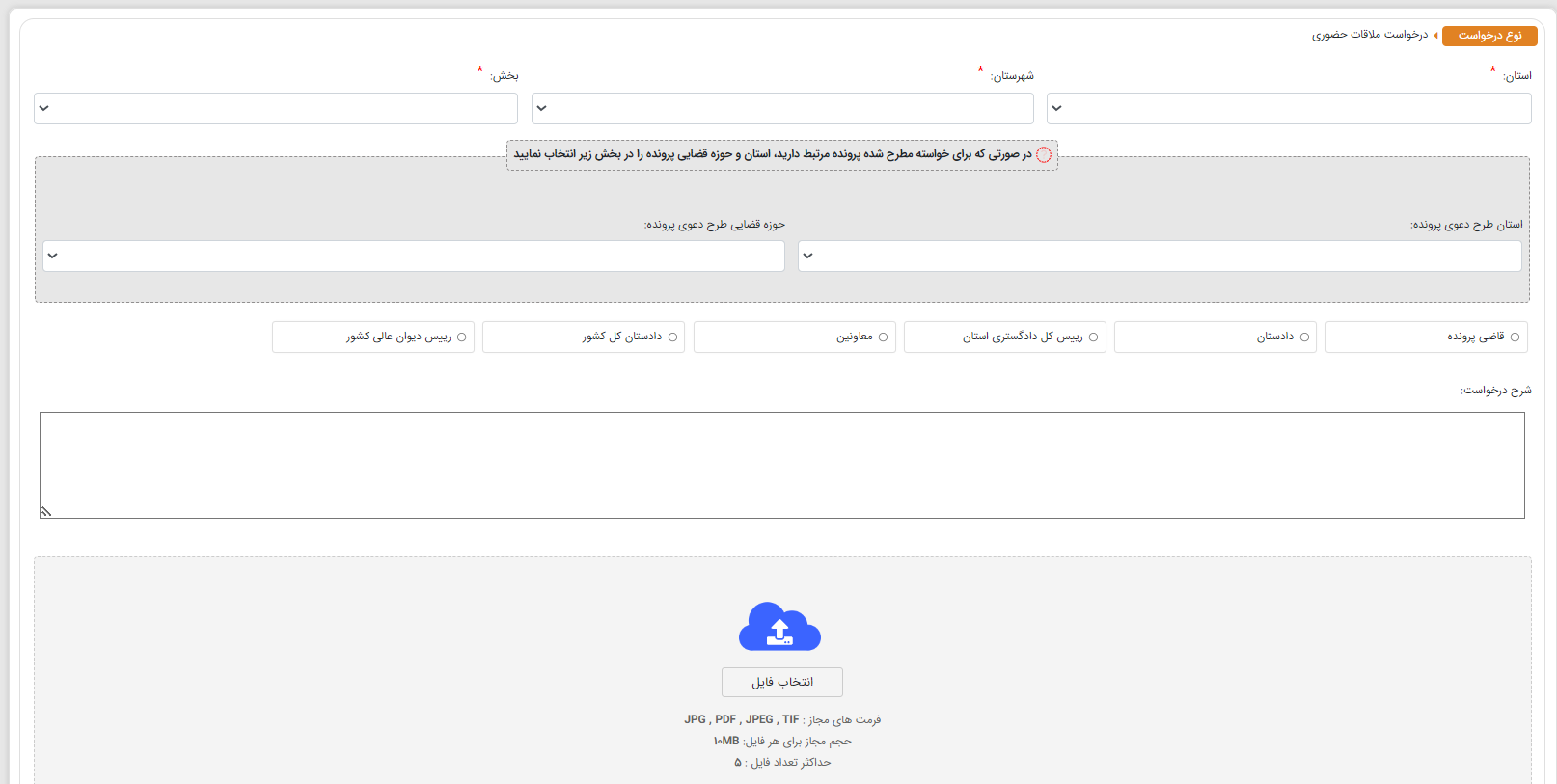Expand the شهرستان dropdown list
1557x784 pixels.
[782, 108]
